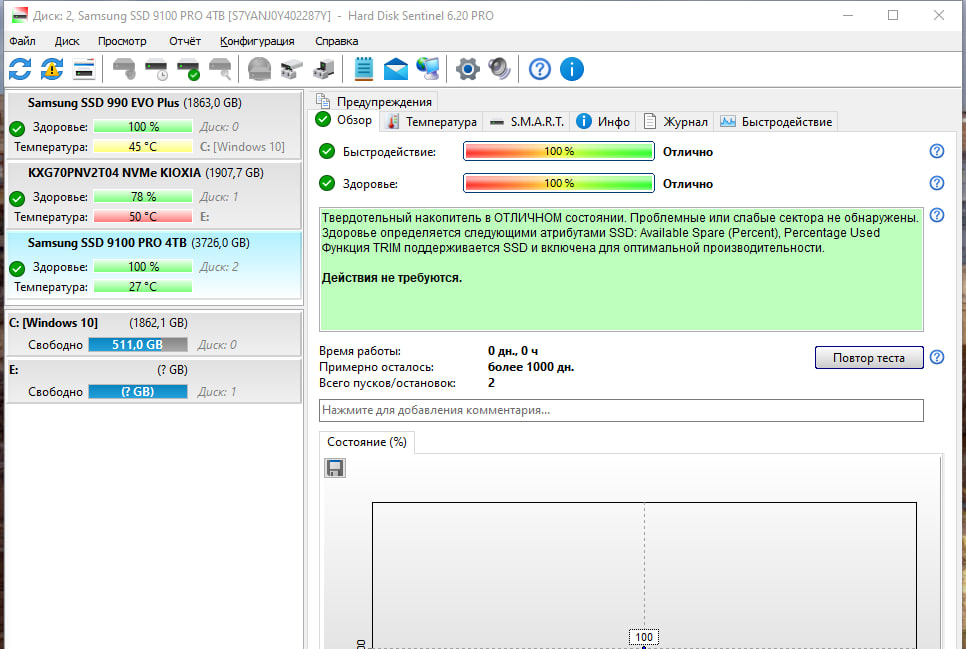Click the disk with computer tower toolbar icon

point(323,69)
